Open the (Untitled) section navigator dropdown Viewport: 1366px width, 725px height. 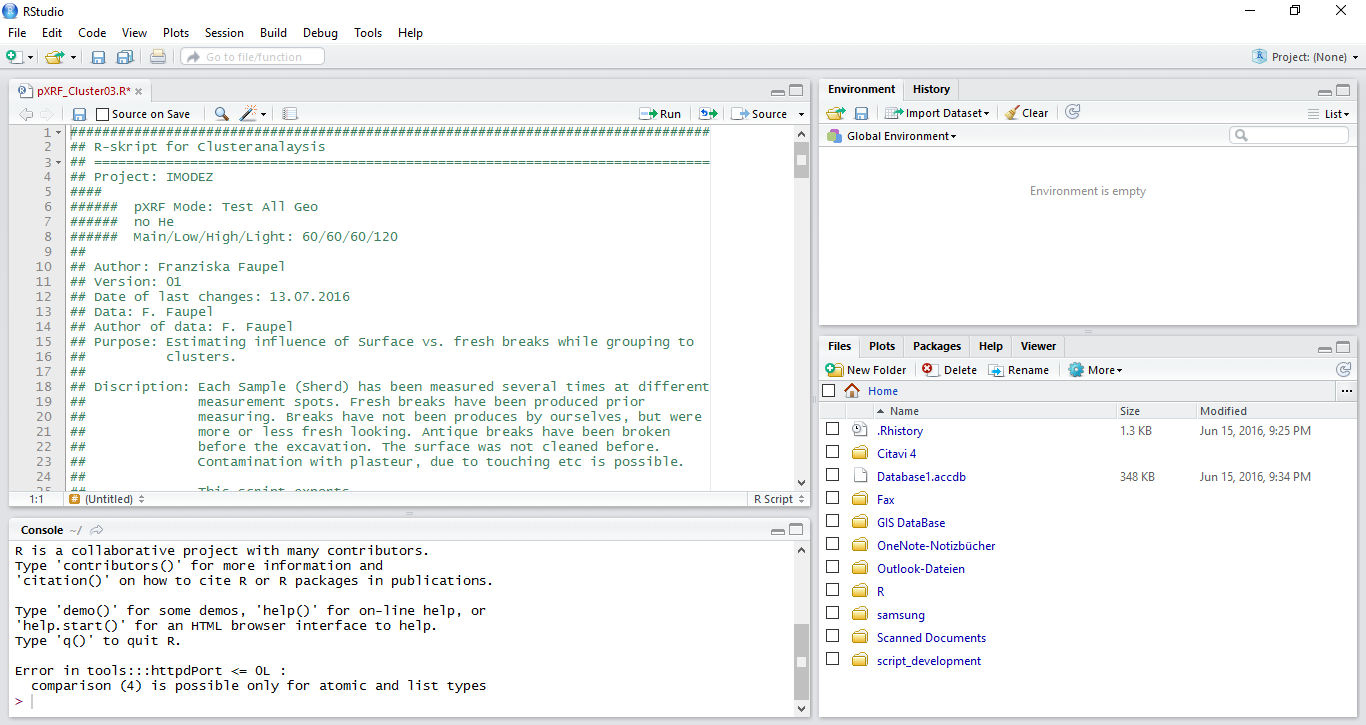pyautogui.click(x=107, y=499)
